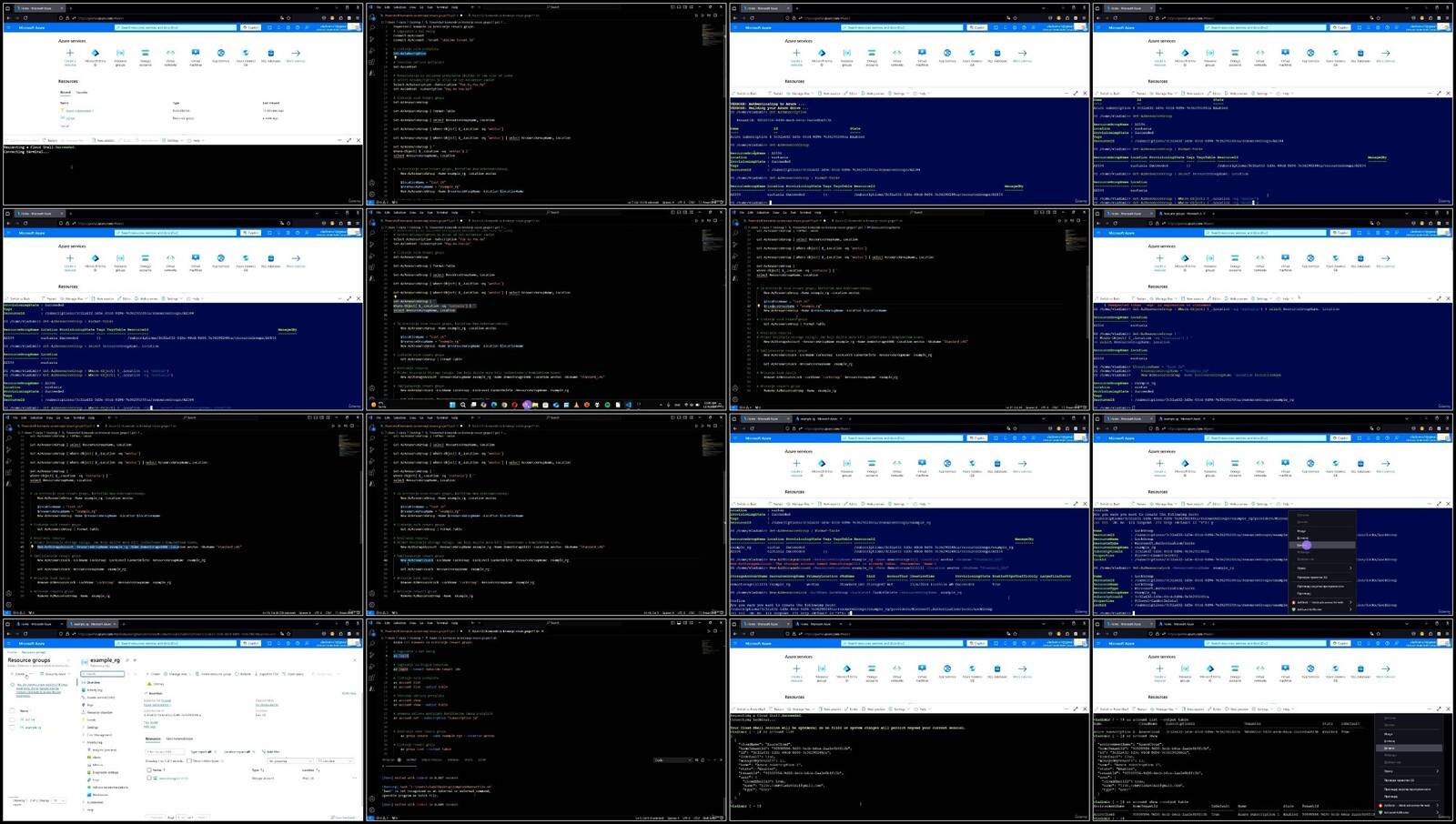Click Delete resource group in example_rg toolbar

click(x=214, y=674)
